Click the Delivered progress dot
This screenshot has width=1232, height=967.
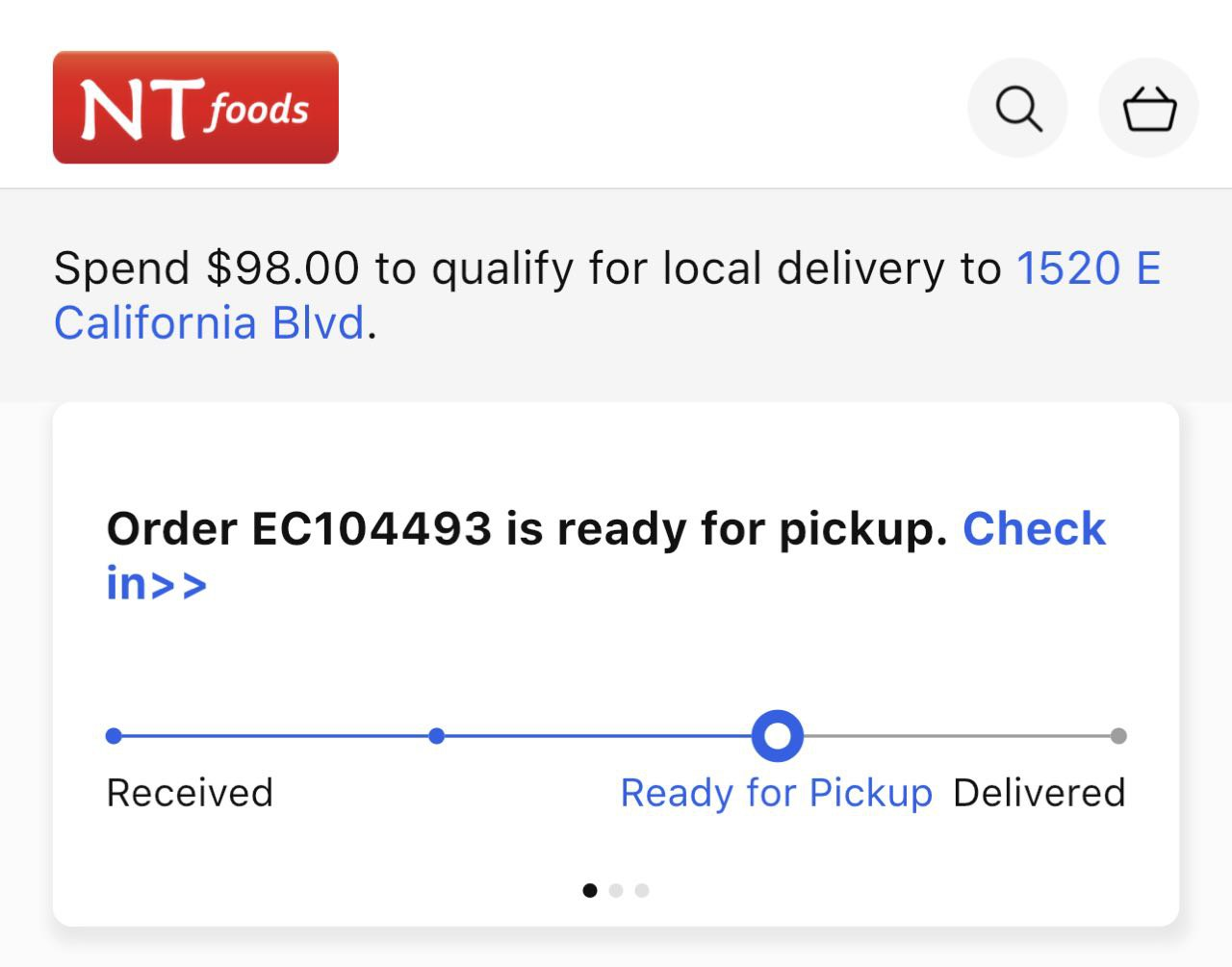[x=1118, y=735]
